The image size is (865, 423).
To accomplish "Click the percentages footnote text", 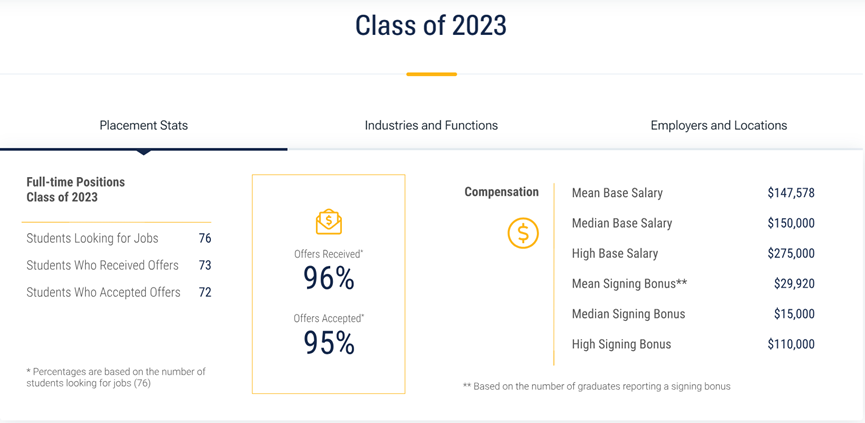I will pos(116,377).
